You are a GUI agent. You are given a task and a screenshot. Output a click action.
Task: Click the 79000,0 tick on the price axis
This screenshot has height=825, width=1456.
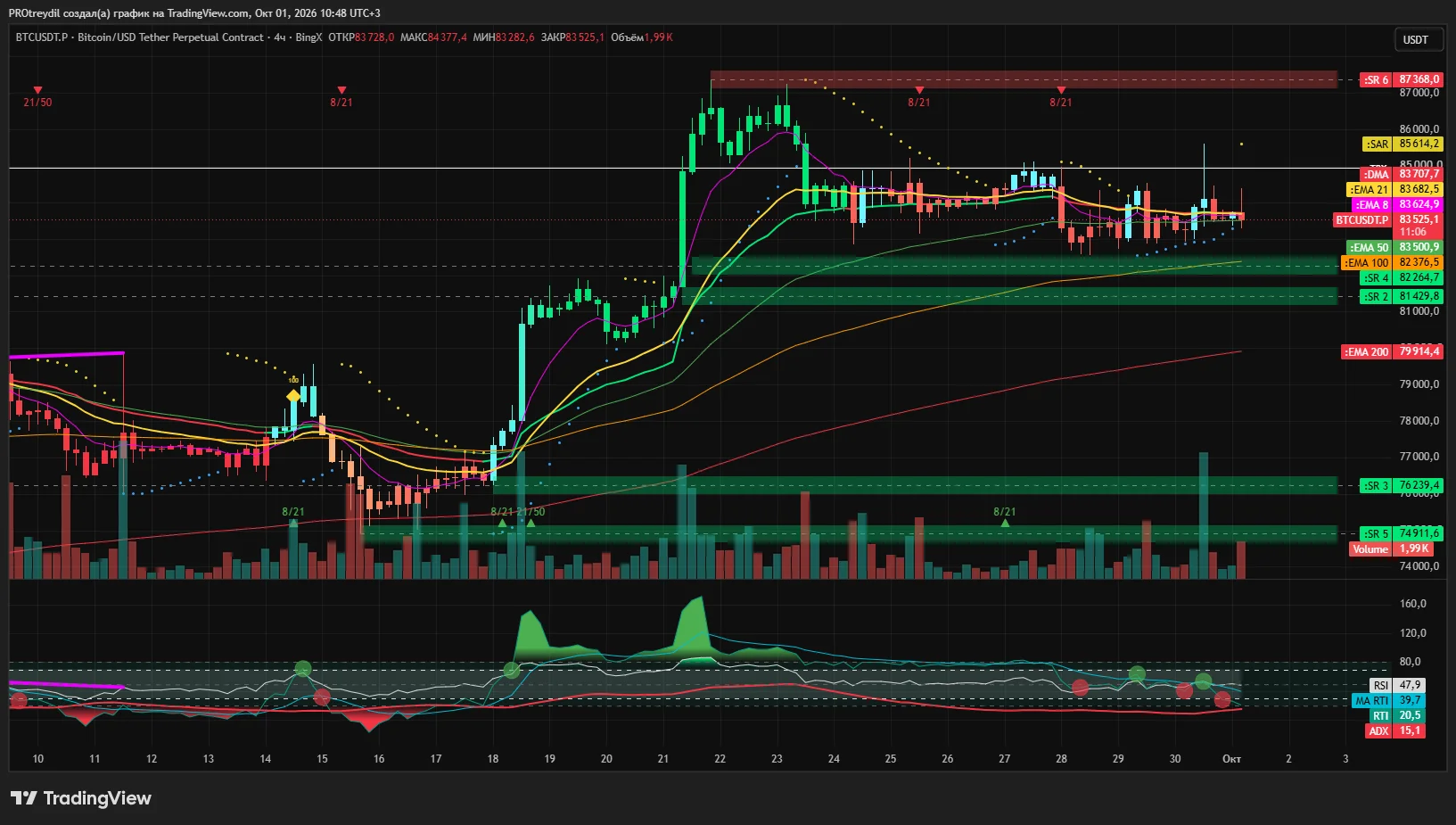coord(1419,384)
